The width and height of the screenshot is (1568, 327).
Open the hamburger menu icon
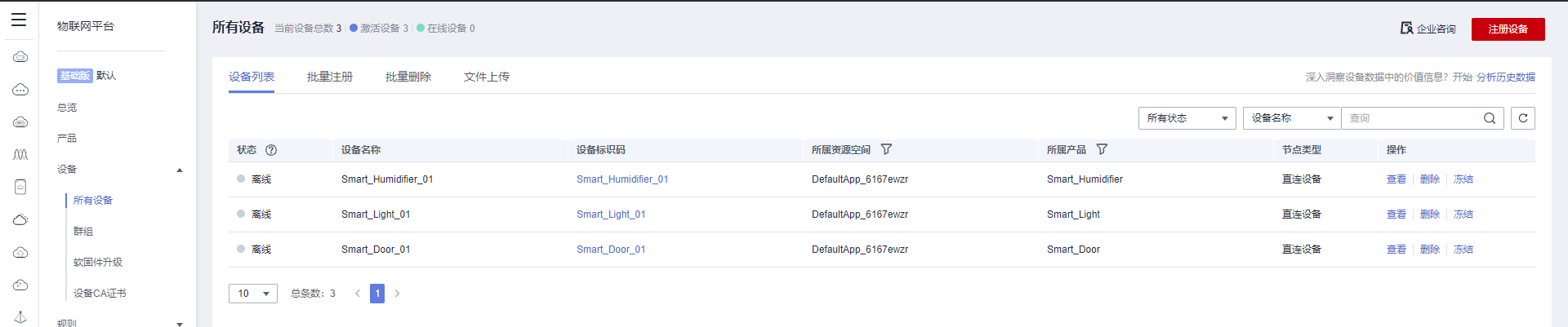pos(19,20)
